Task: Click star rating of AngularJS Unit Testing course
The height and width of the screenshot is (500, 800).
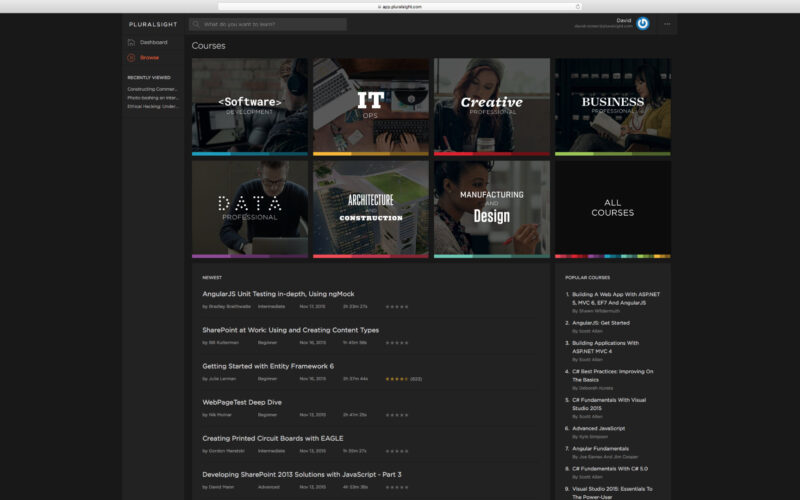Action: click(396, 307)
